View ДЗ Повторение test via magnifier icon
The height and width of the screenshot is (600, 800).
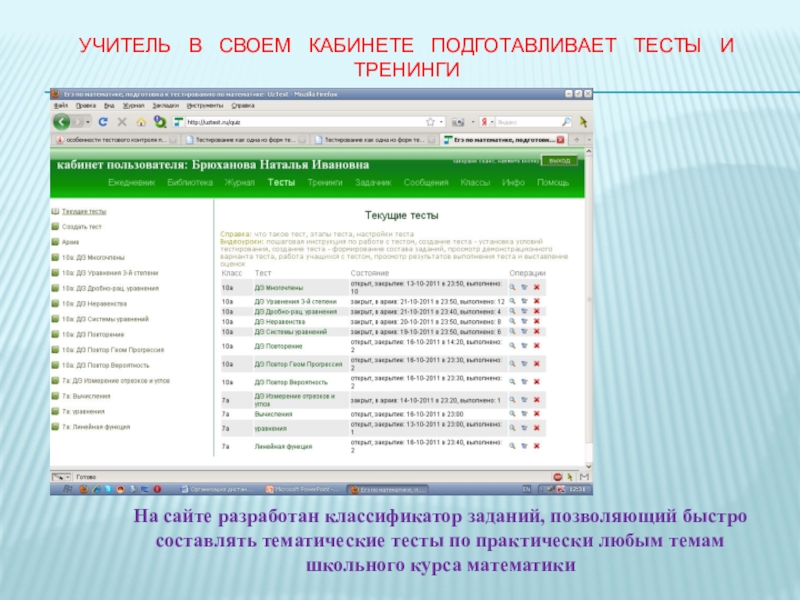[512, 345]
